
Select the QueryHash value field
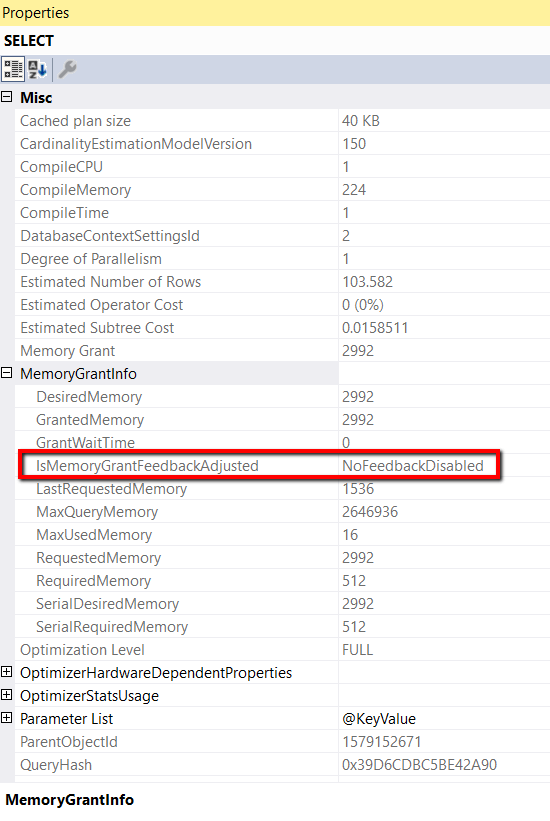[x=444, y=765]
